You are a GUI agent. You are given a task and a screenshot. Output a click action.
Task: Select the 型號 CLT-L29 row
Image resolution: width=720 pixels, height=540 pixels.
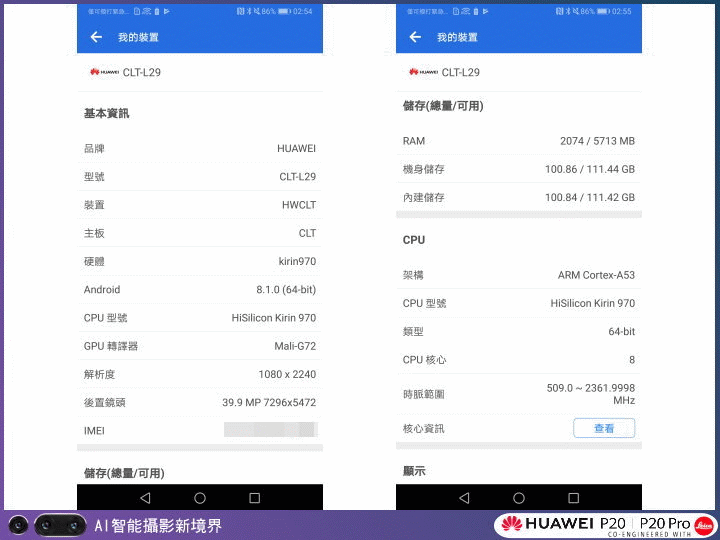tap(200, 177)
